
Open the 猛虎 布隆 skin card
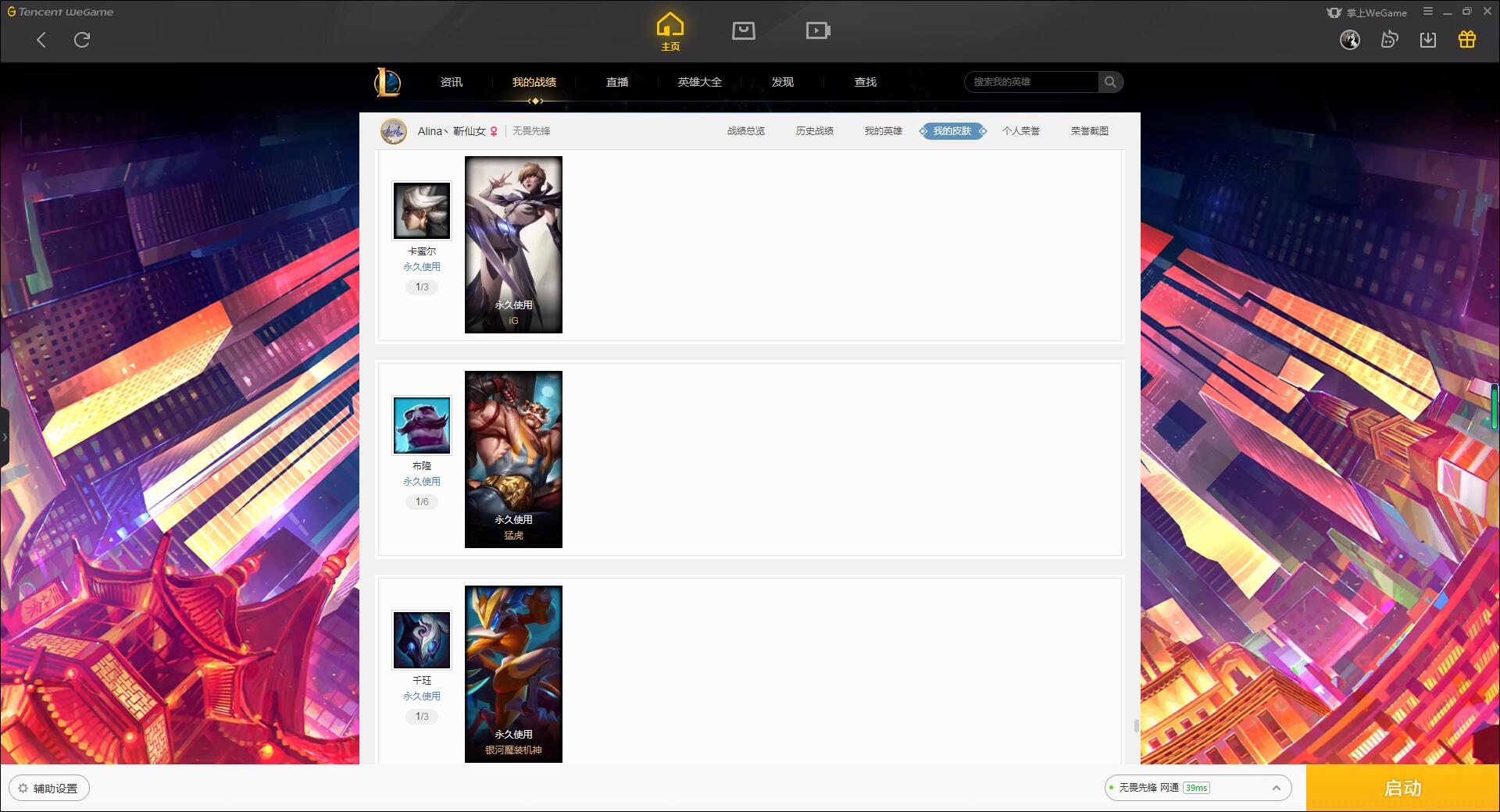pyautogui.click(x=513, y=459)
